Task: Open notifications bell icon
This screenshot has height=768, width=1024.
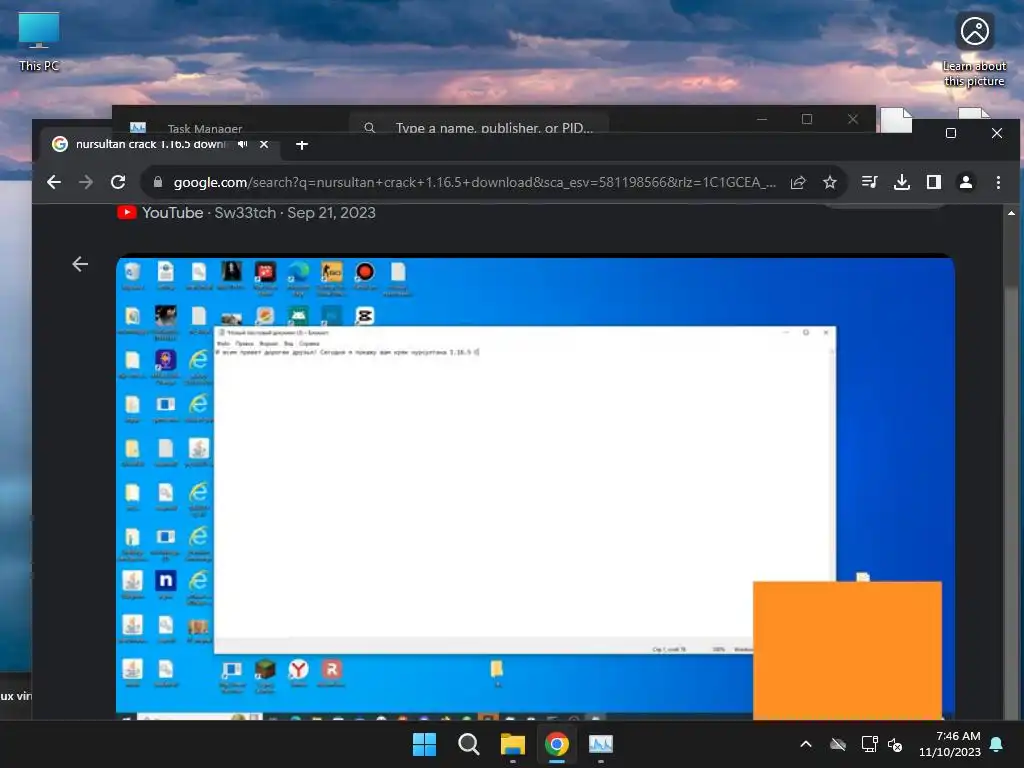Action: (x=997, y=744)
